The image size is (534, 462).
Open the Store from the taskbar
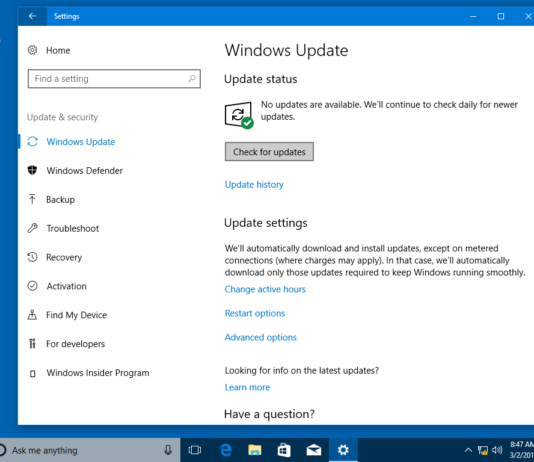(x=284, y=450)
